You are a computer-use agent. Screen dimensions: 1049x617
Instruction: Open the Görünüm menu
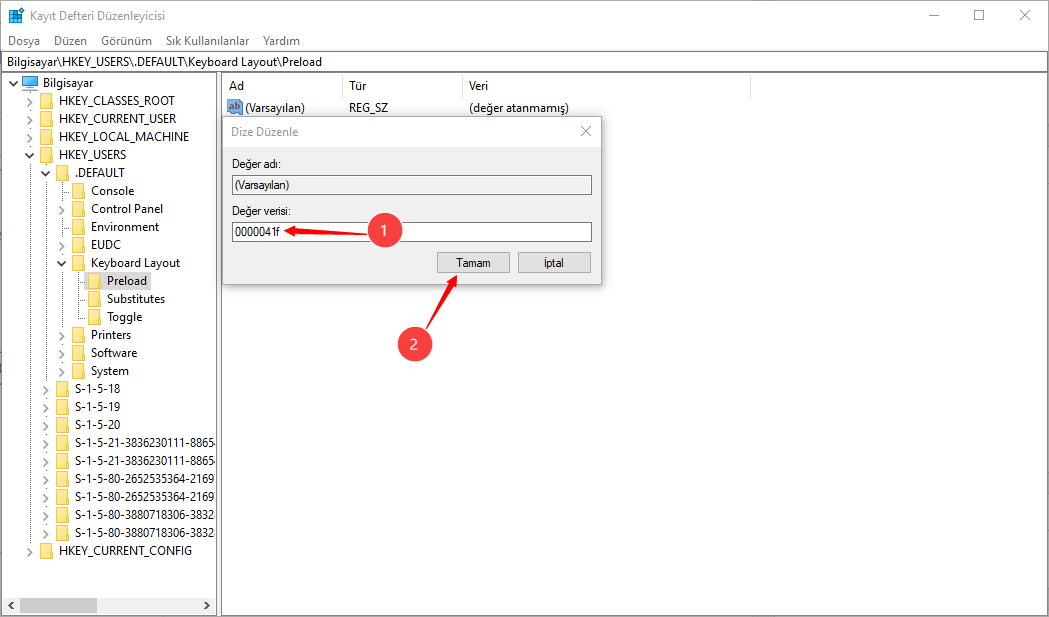click(126, 41)
